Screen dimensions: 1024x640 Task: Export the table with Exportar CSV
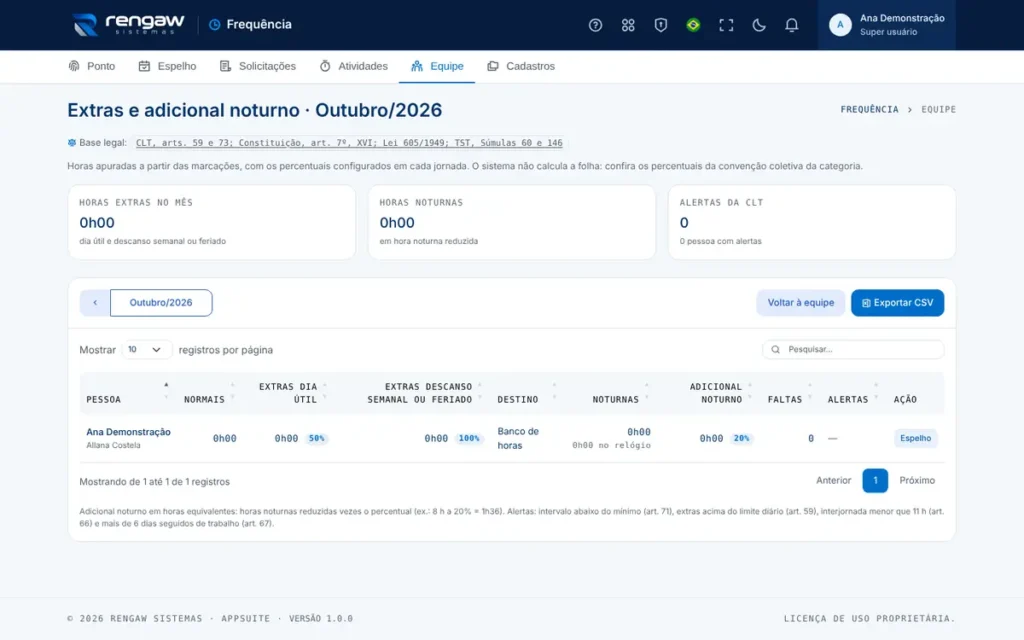pos(897,303)
